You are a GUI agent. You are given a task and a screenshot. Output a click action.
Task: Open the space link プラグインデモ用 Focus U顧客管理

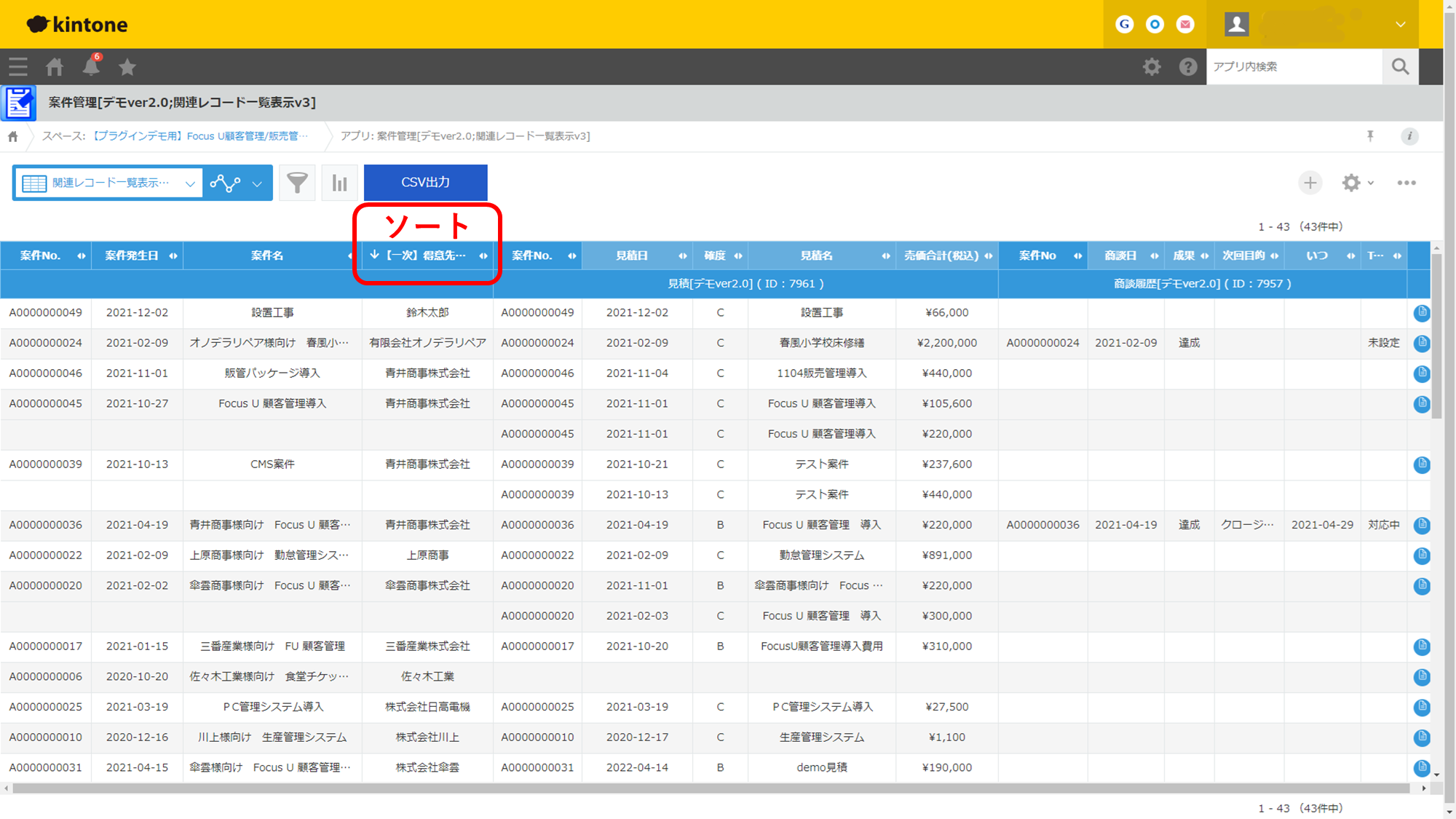pos(200,136)
